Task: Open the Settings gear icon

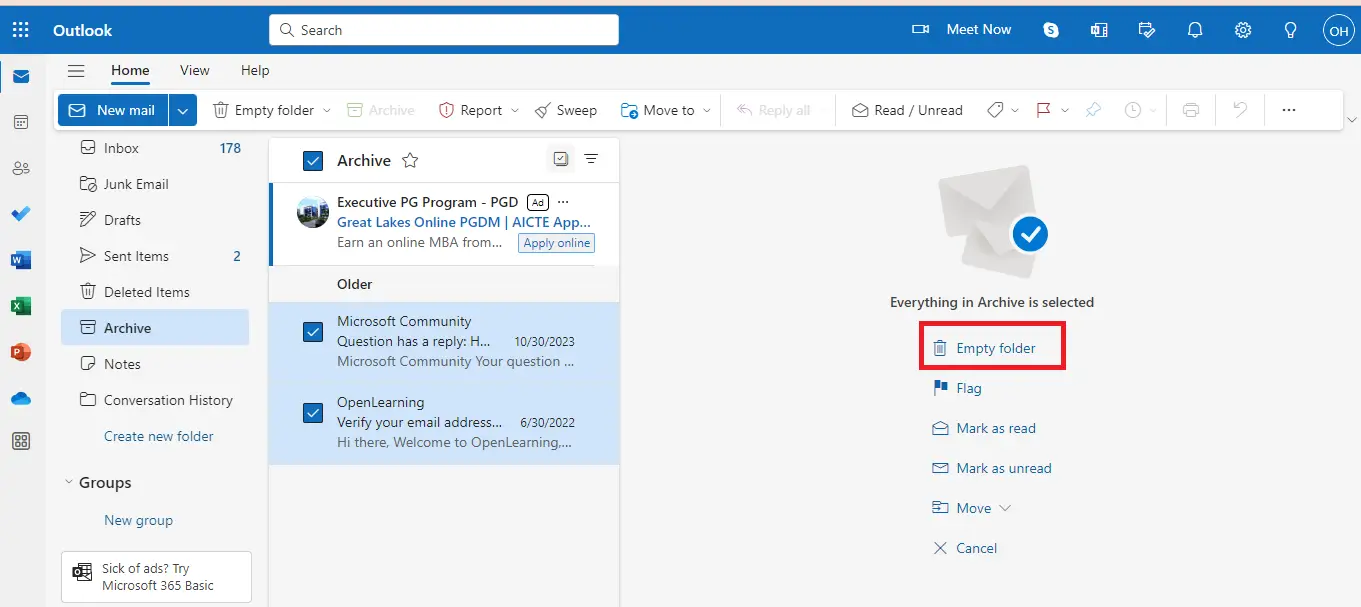Action: [x=1243, y=30]
